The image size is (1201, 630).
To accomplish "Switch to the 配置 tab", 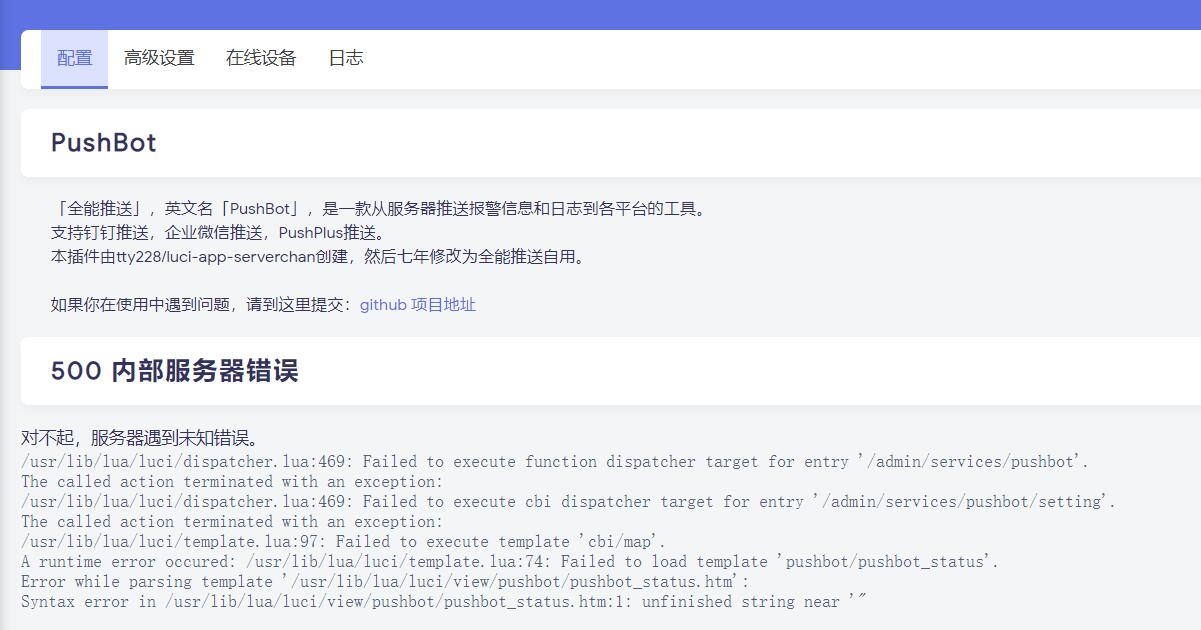I will pyautogui.click(x=74, y=58).
